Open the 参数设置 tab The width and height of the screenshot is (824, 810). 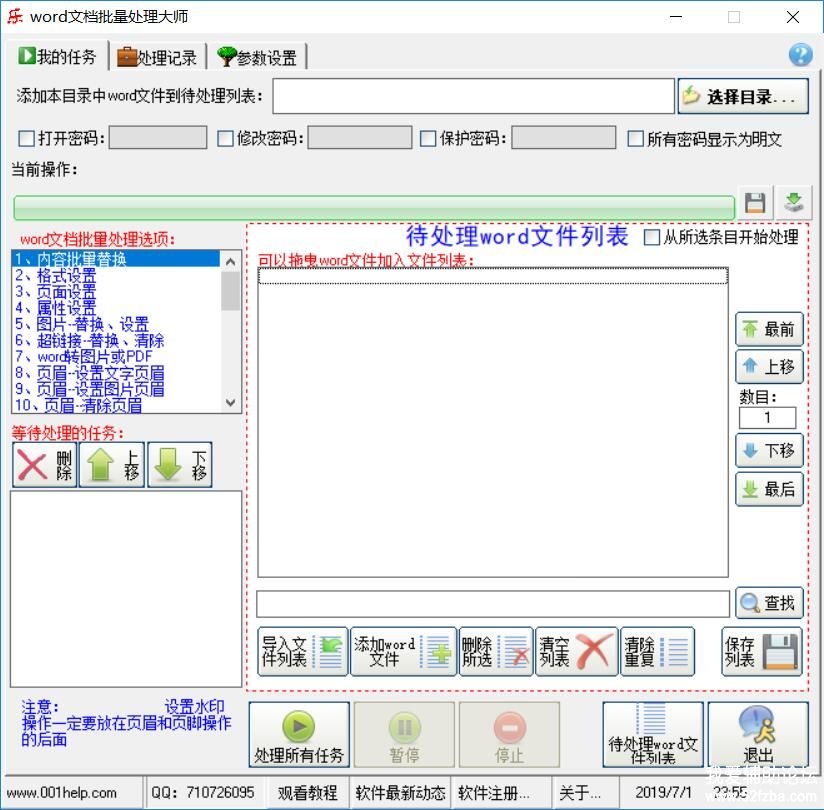tap(256, 57)
